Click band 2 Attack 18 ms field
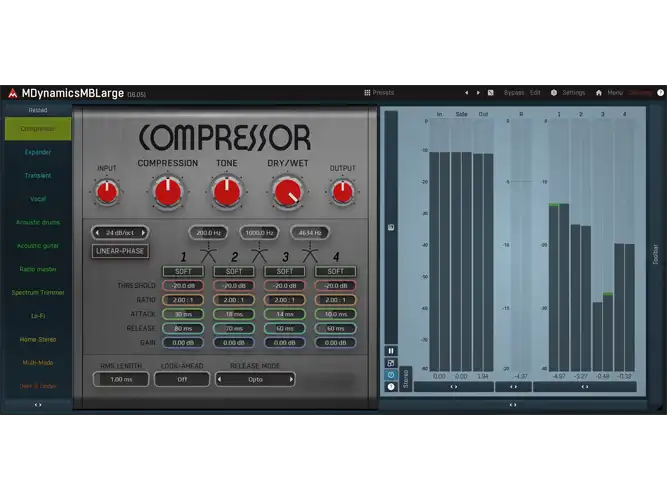 tap(234, 314)
